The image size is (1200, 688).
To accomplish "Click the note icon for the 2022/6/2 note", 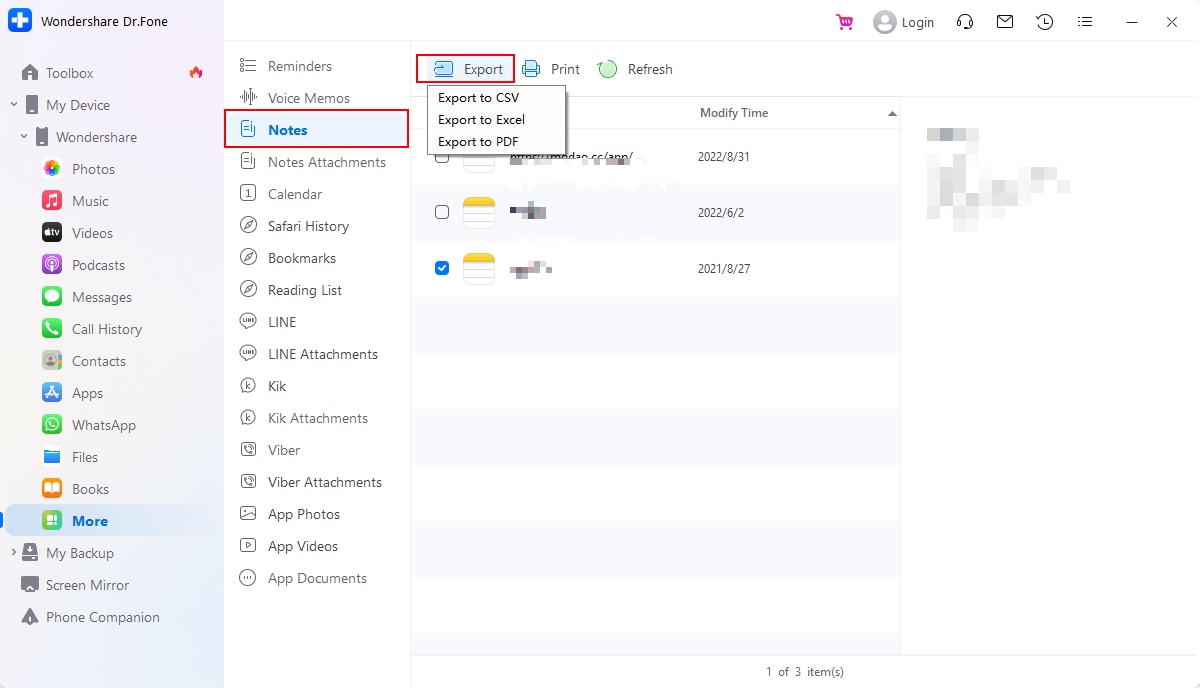I will point(479,212).
